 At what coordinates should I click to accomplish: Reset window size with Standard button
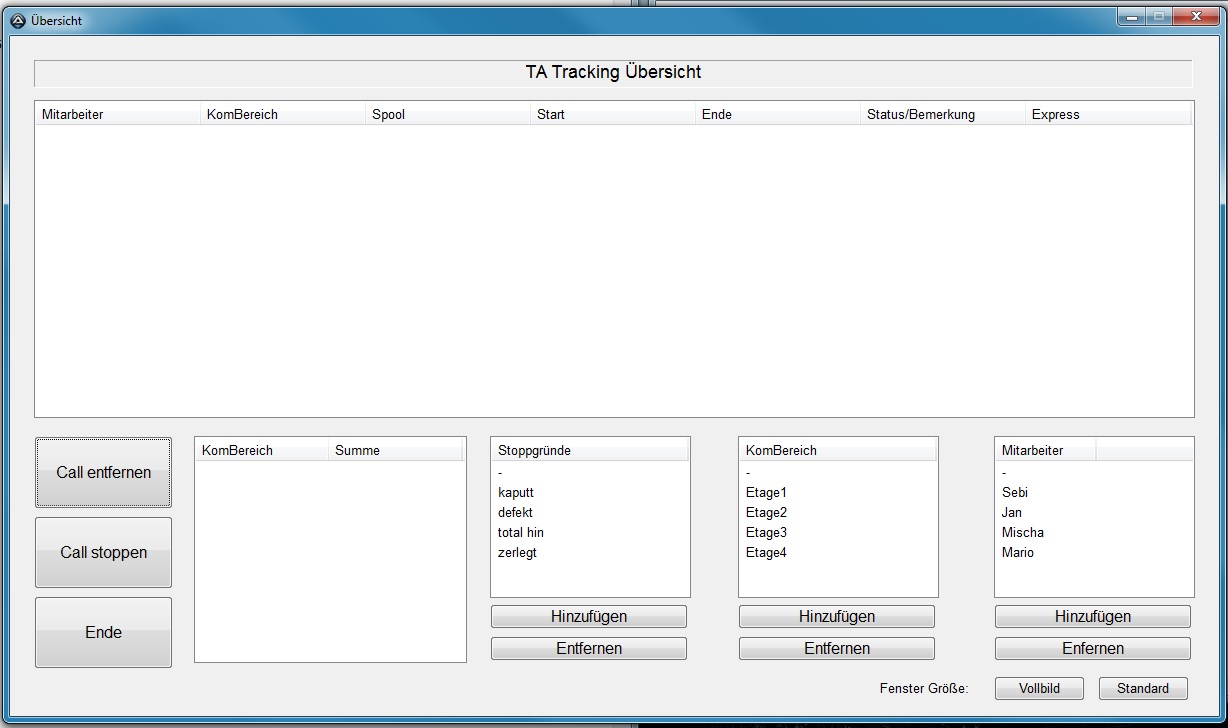click(1143, 688)
